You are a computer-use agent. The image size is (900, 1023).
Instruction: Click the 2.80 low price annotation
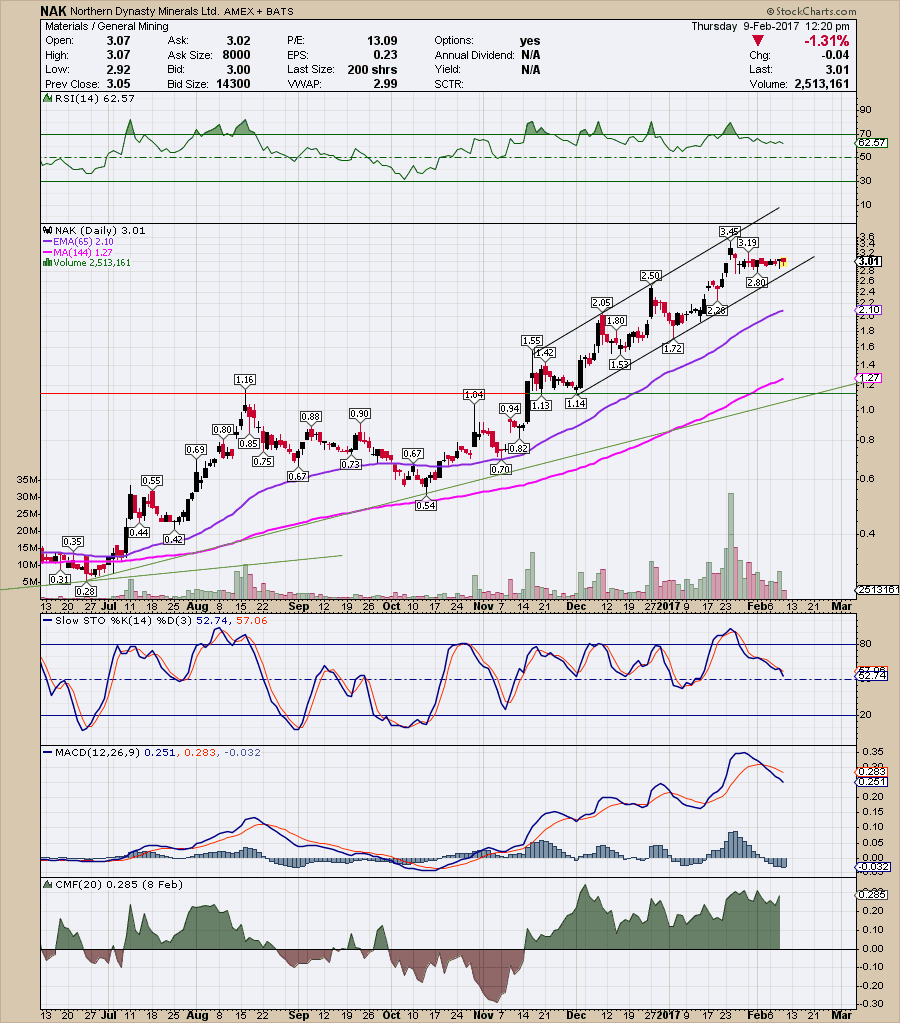click(756, 282)
